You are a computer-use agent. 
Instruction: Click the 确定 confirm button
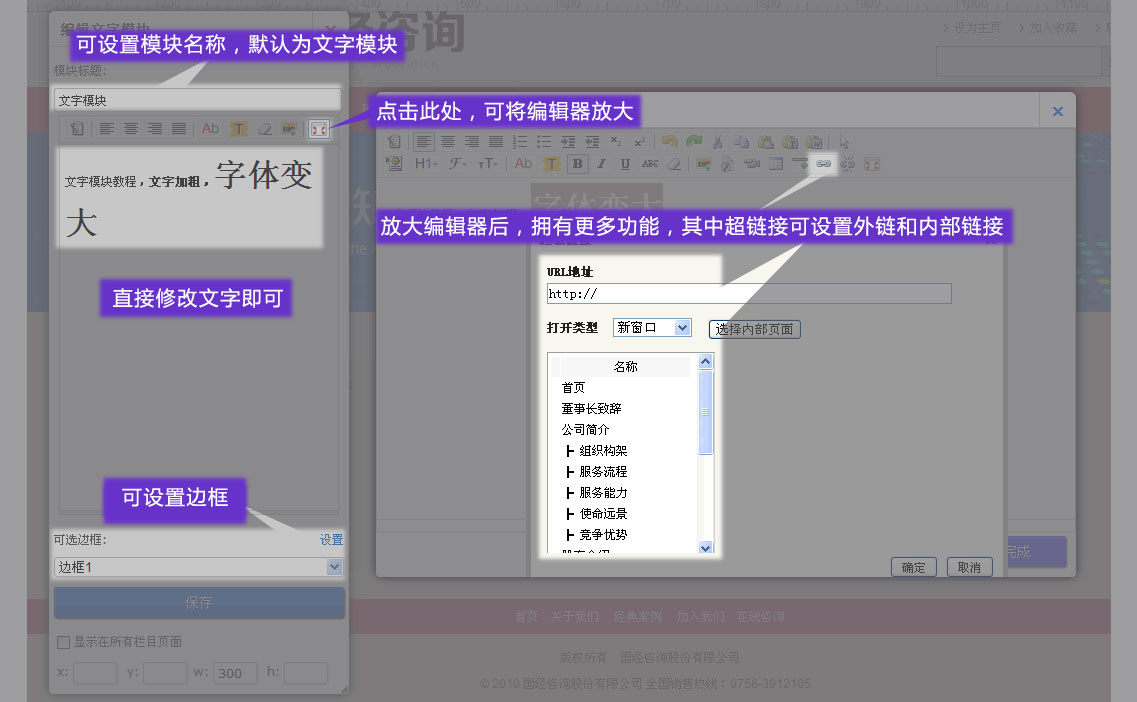[913, 567]
